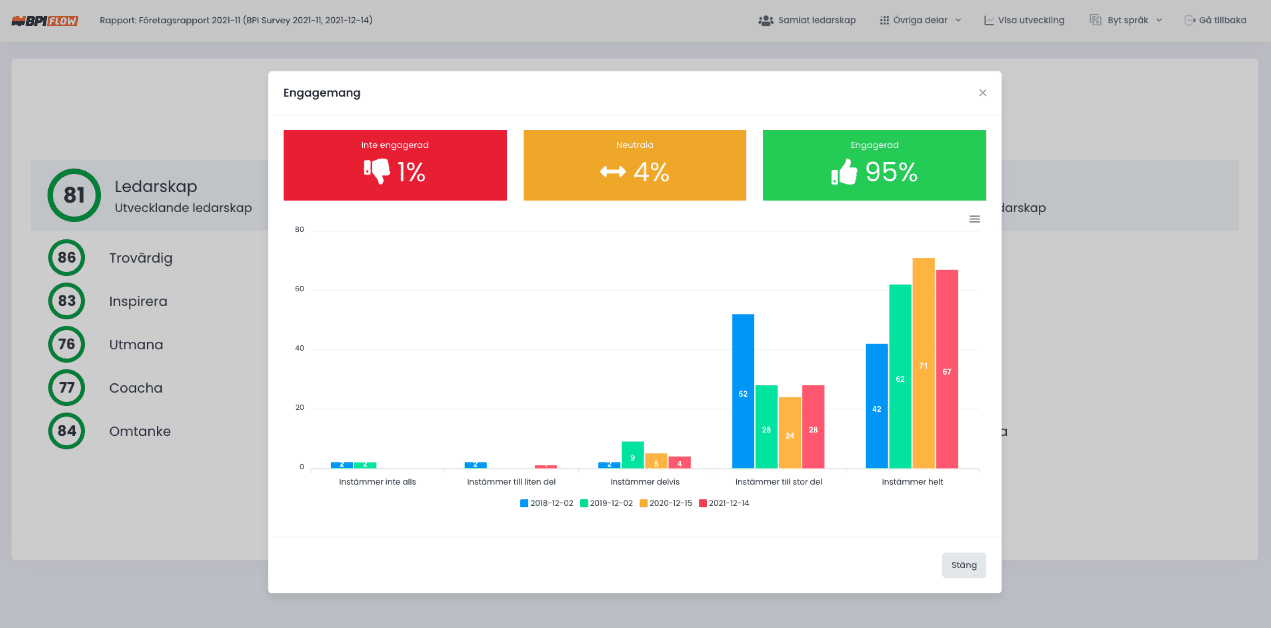Click the red bar labeled 28

813,427
